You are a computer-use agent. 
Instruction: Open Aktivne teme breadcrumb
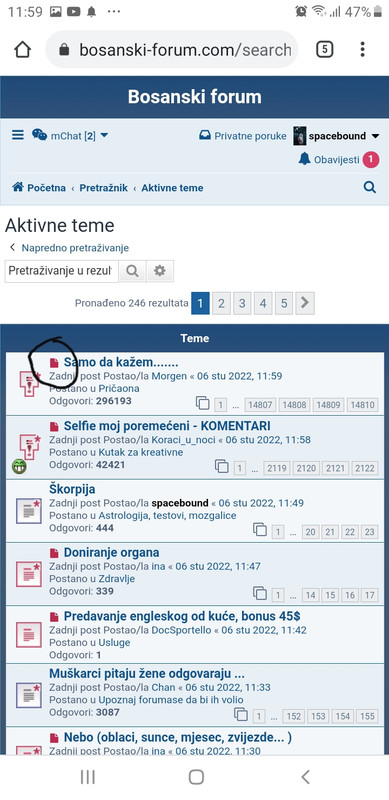click(172, 188)
